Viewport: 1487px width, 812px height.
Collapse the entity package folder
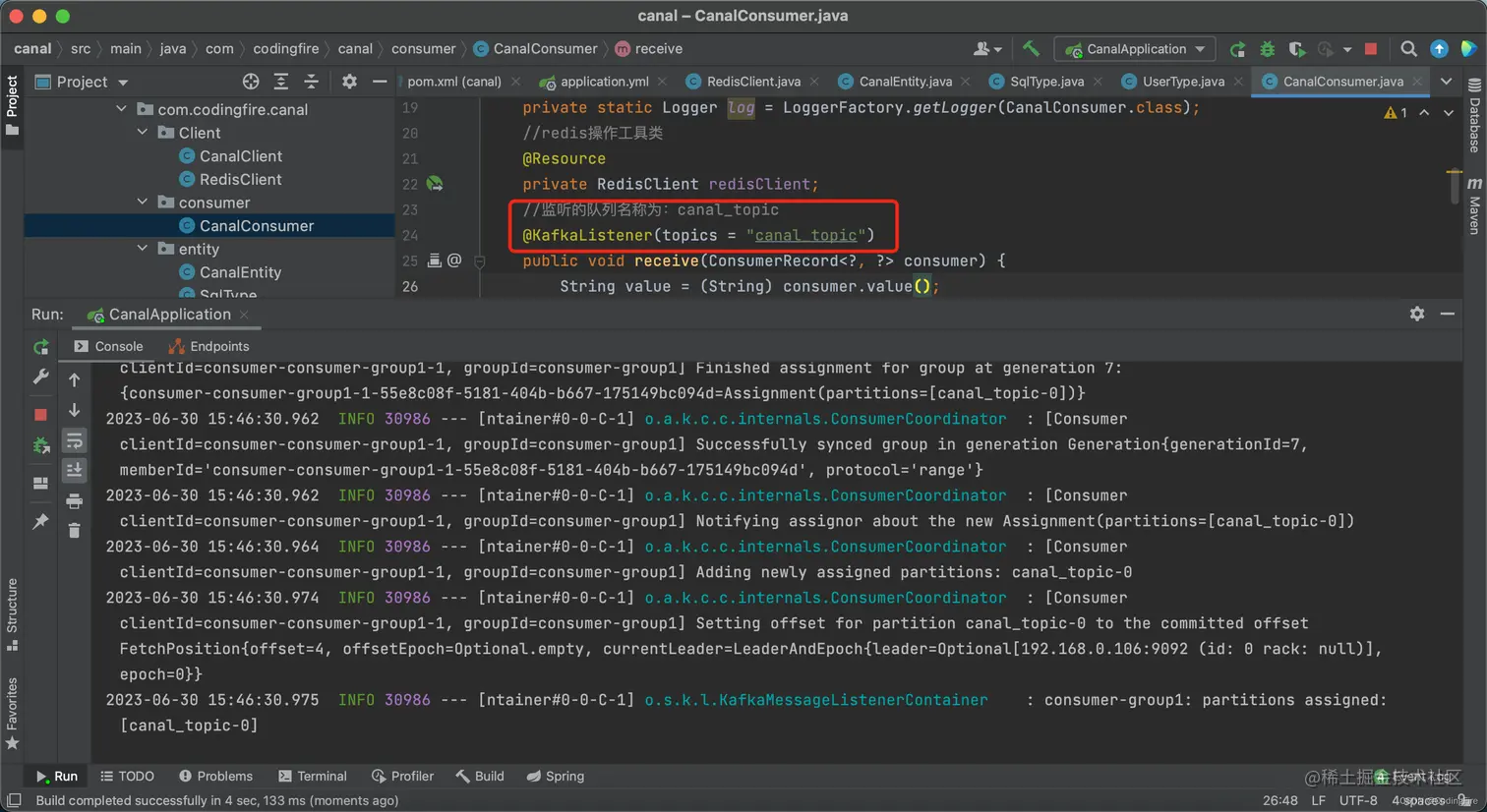(143, 249)
